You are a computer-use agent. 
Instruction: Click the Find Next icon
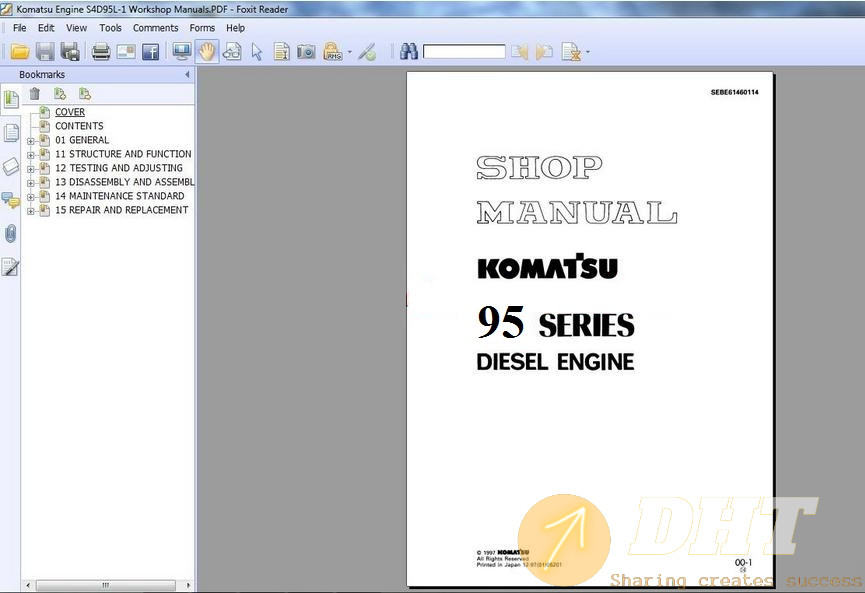(x=544, y=52)
